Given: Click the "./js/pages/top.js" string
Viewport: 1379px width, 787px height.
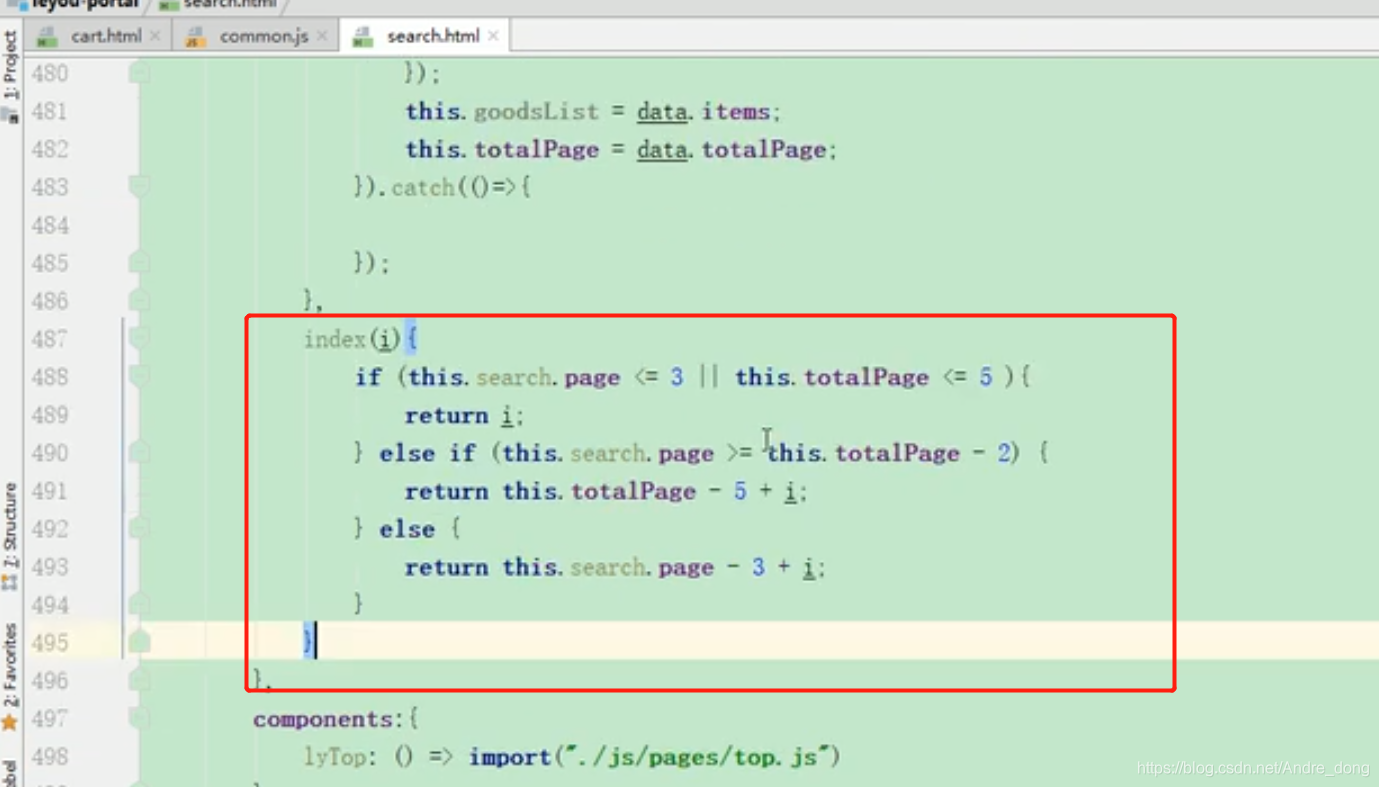Looking at the screenshot, I should 696,757.
